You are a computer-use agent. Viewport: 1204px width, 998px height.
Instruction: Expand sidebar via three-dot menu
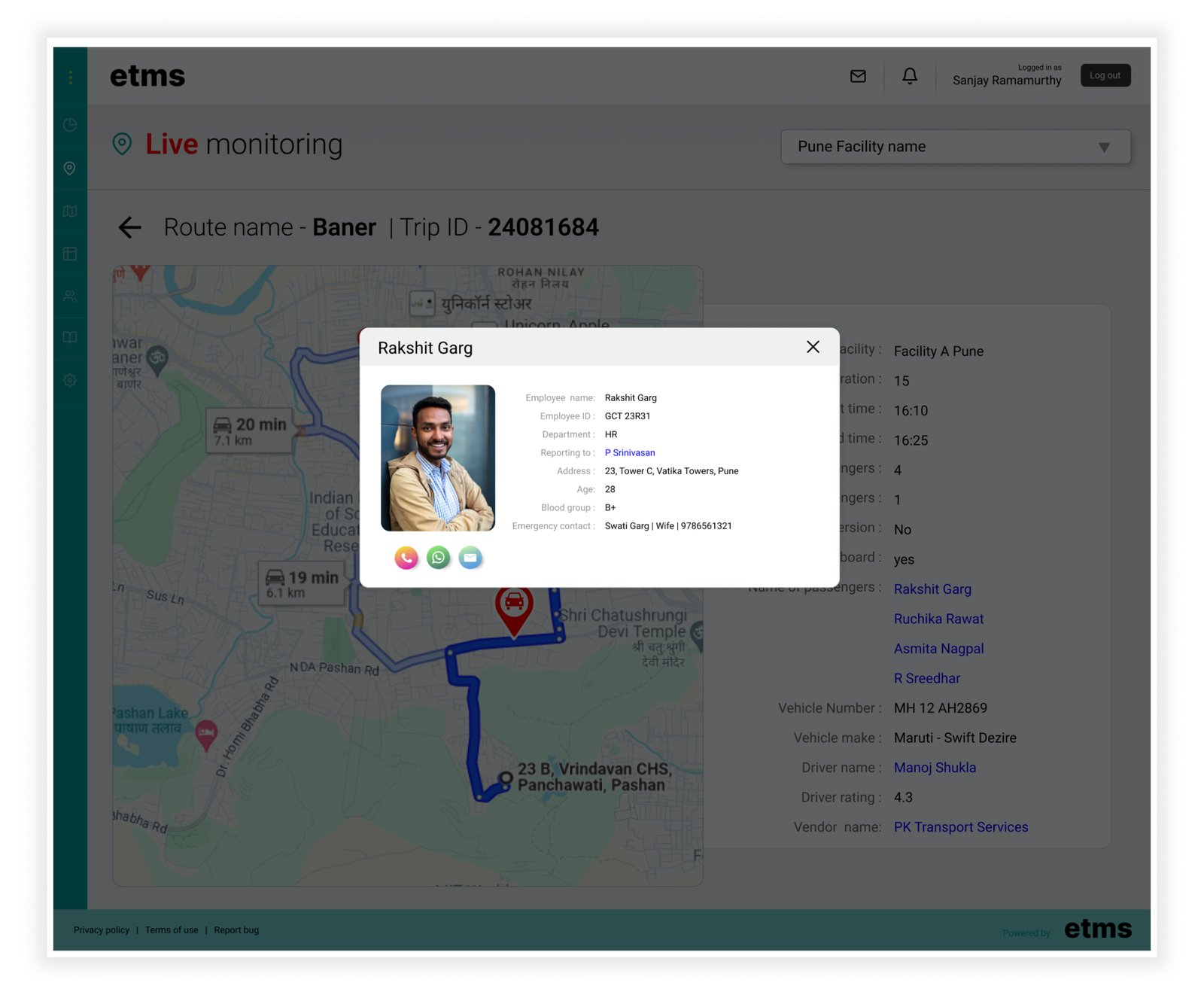70,78
